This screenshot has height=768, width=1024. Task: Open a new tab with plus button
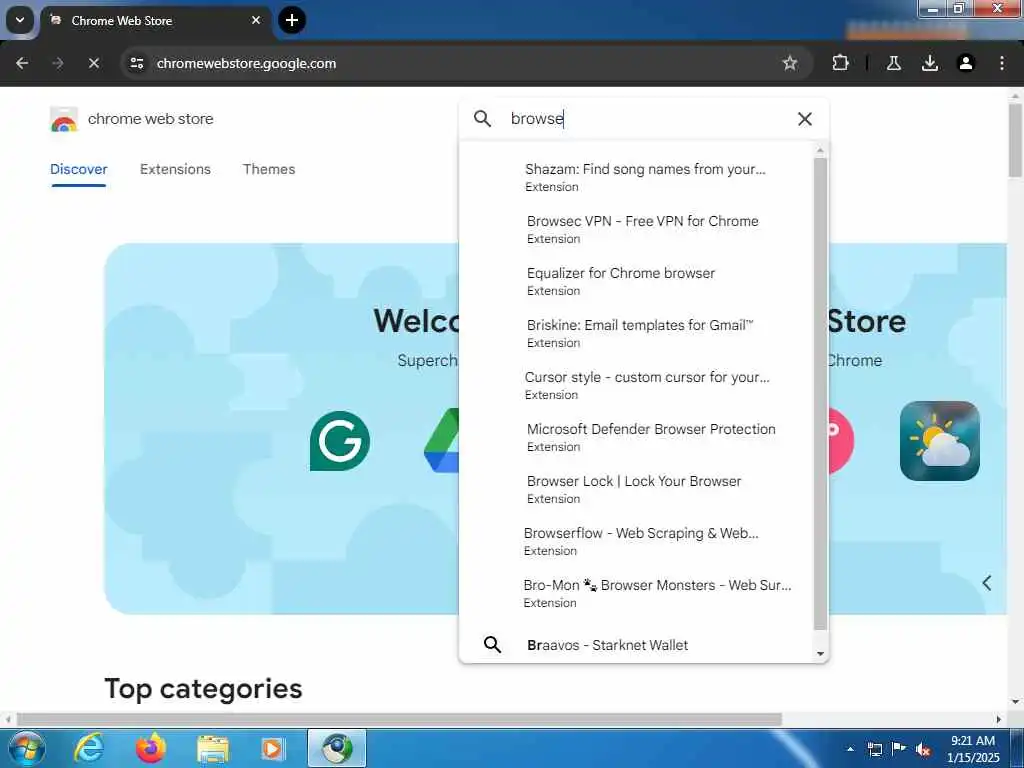pos(292,20)
